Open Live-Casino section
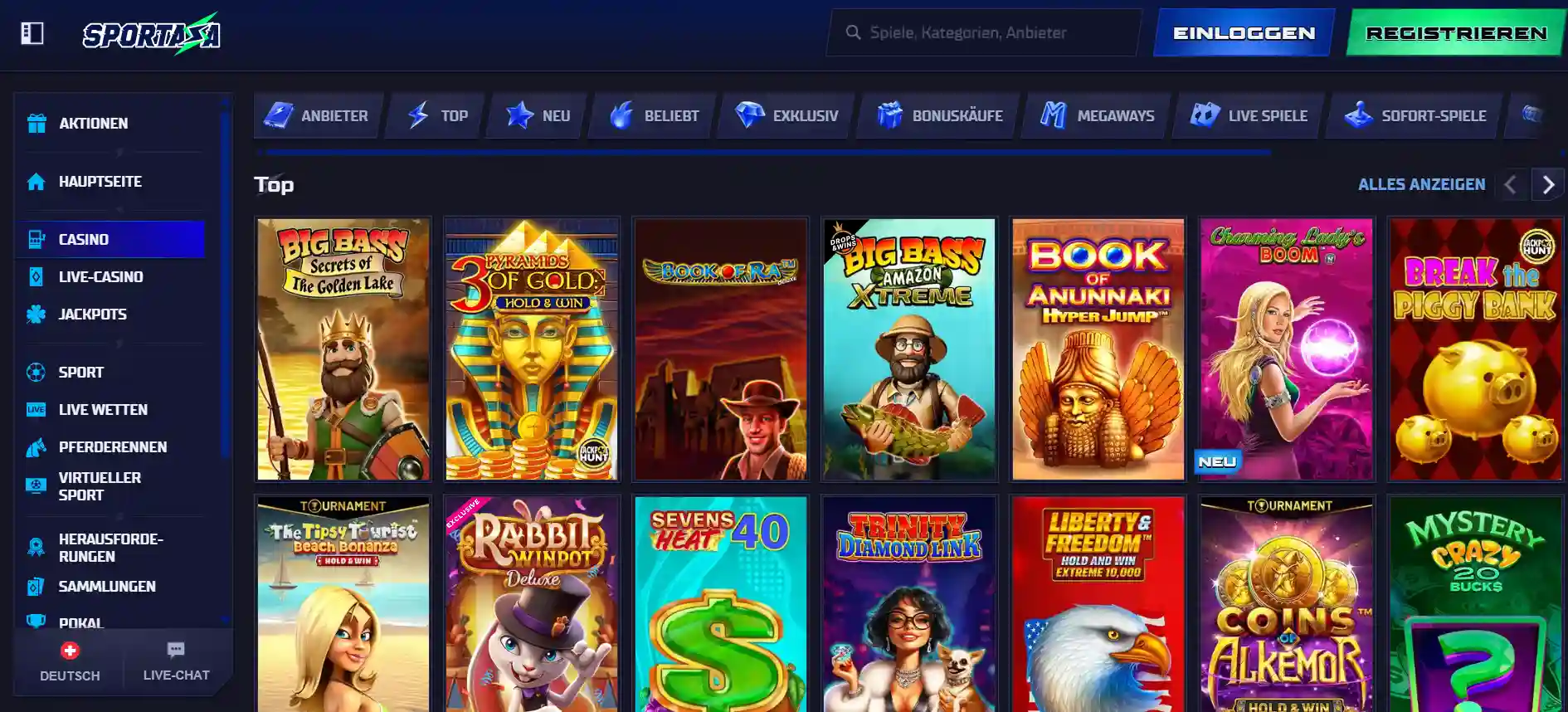 coord(110,276)
